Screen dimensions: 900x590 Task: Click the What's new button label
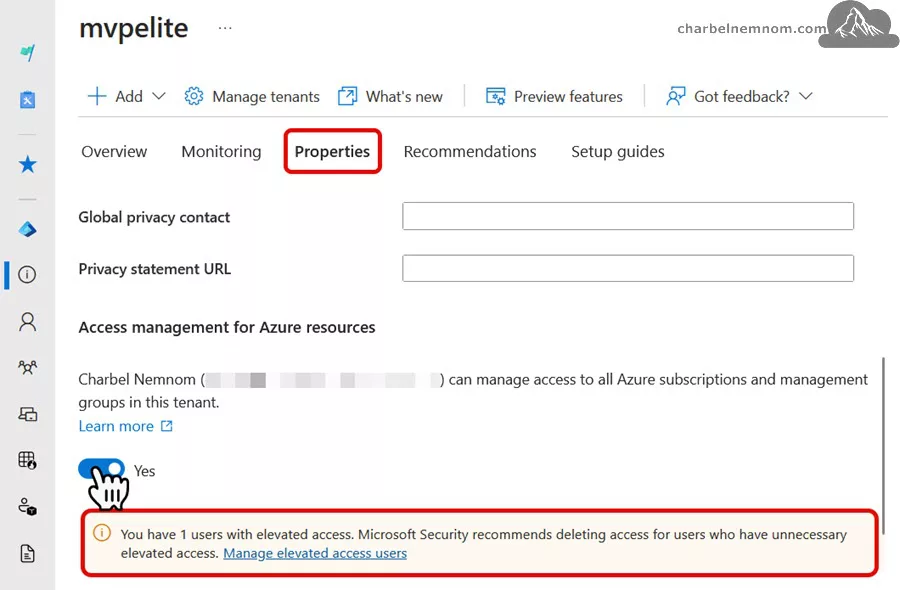(x=404, y=96)
